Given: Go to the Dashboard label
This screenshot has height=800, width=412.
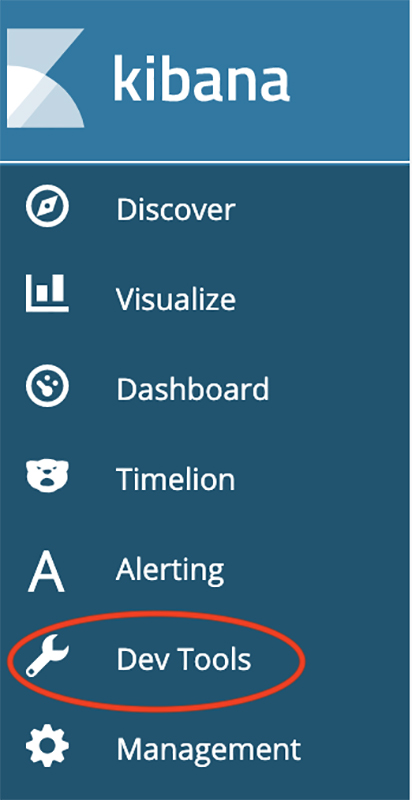Looking at the screenshot, I should (x=192, y=389).
